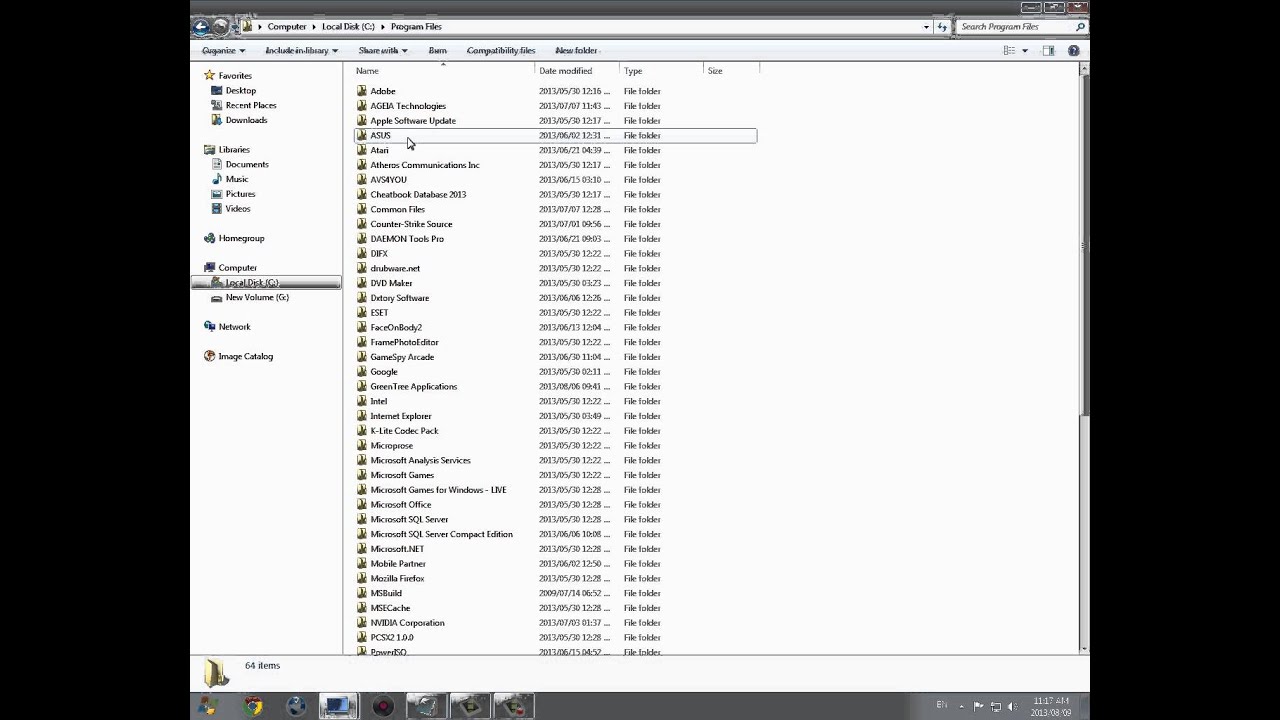The height and width of the screenshot is (720, 1280).
Task: Open the address bar history dropdown arrow
Action: pos(926,27)
